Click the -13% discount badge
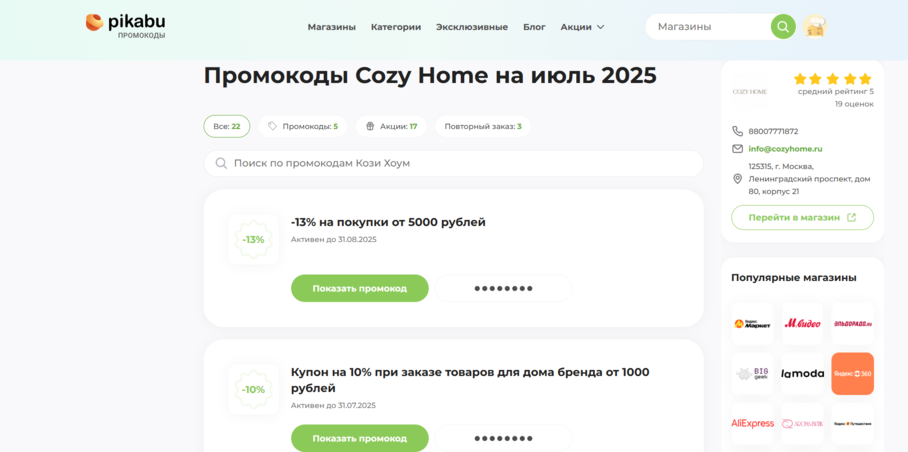The height and width of the screenshot is (452, 908). (254, 240)
